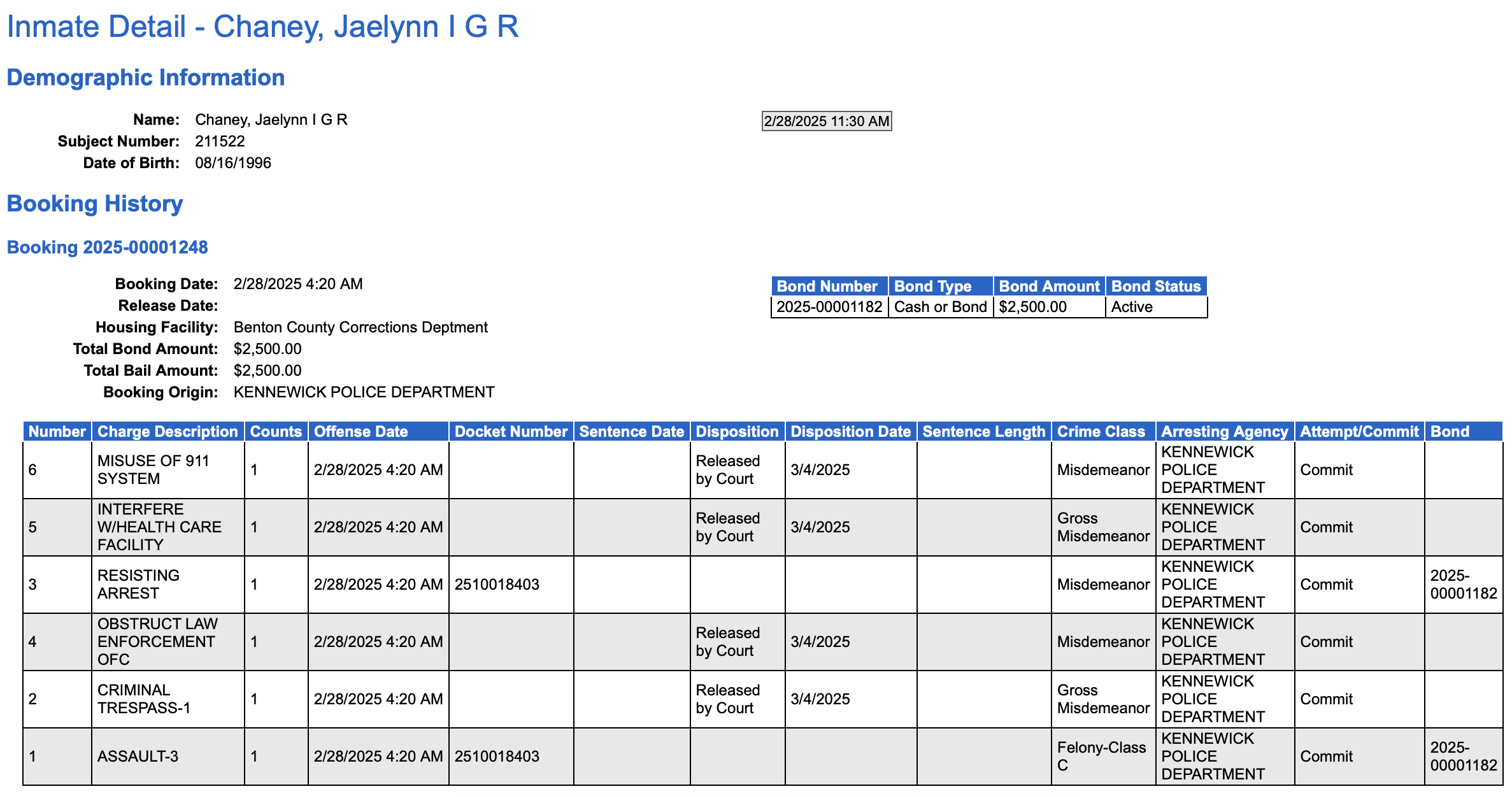Click the Bond Amount column header
Image resolution: width=1512 pixels, height=796 pixels.
(1049, 287)
